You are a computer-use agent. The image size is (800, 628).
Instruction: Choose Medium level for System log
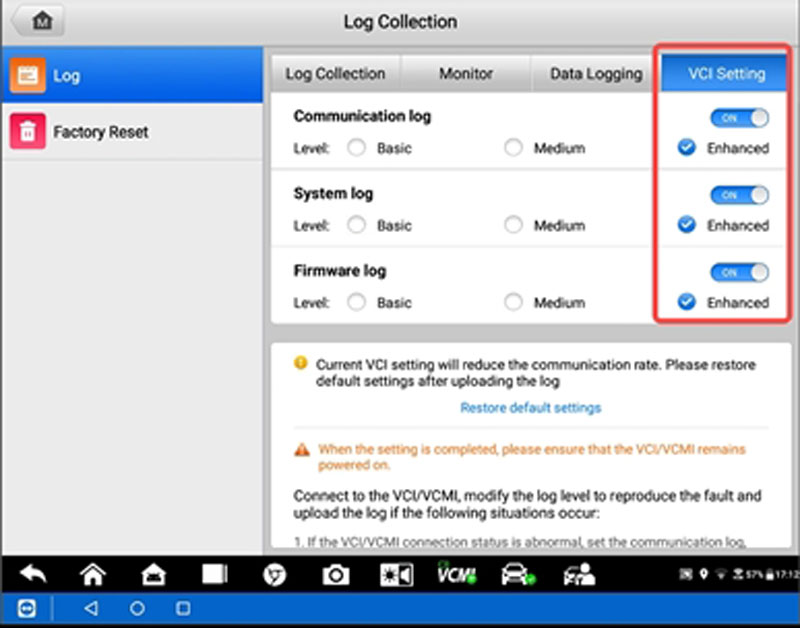[x=513, y=225]
